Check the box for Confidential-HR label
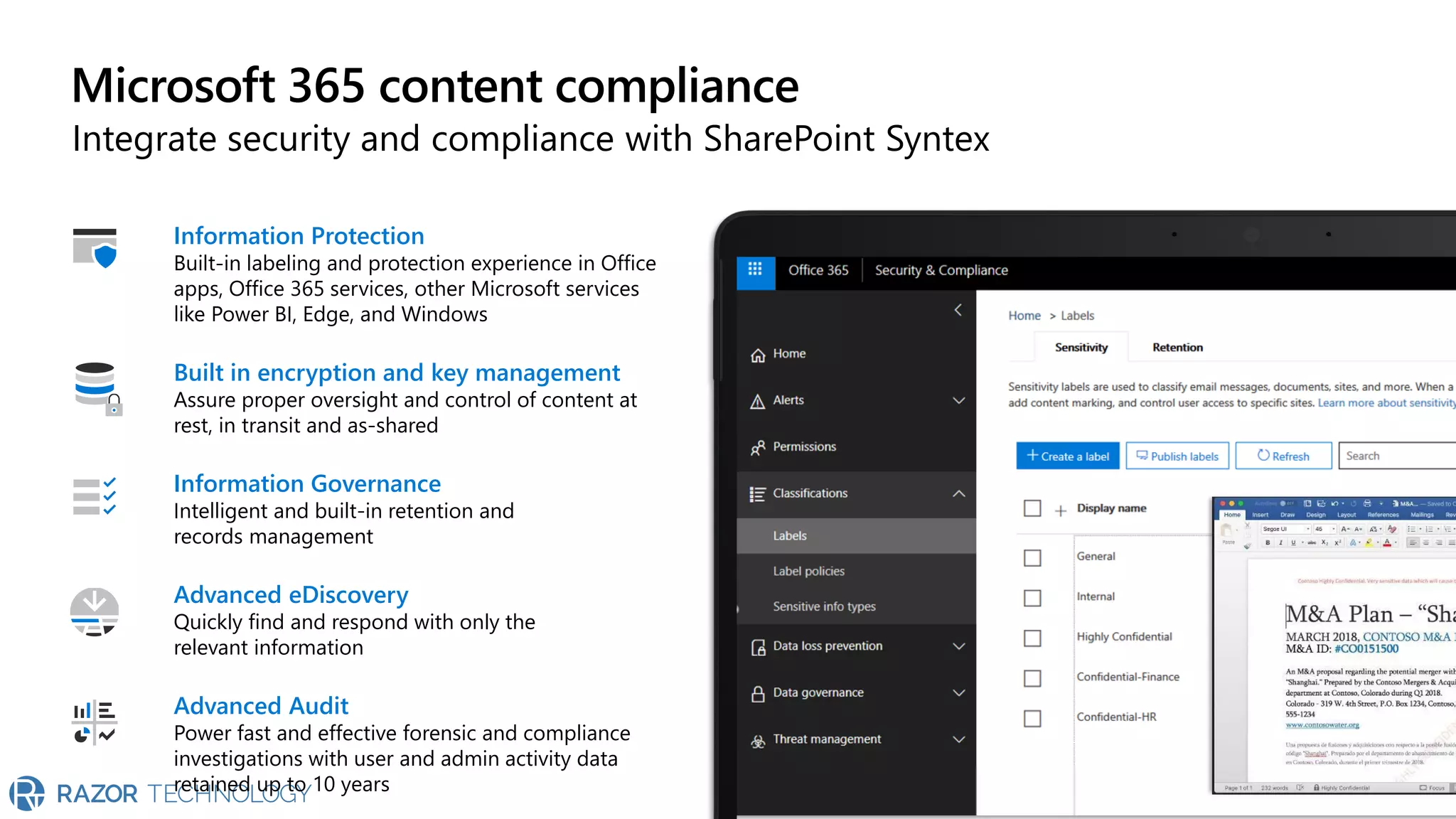Image resolution: width=1456 pixels, height=819 pixels. coord(1032,718)
